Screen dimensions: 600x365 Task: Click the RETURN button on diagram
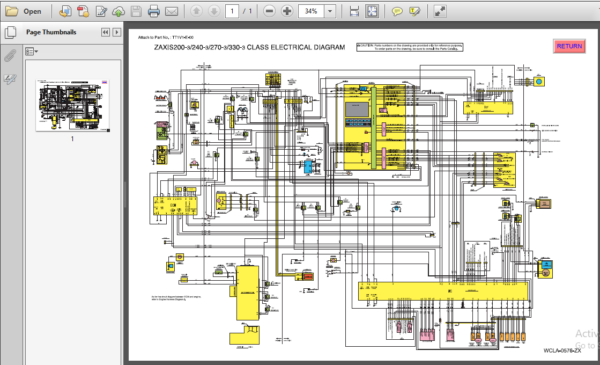tap(569, 46)
